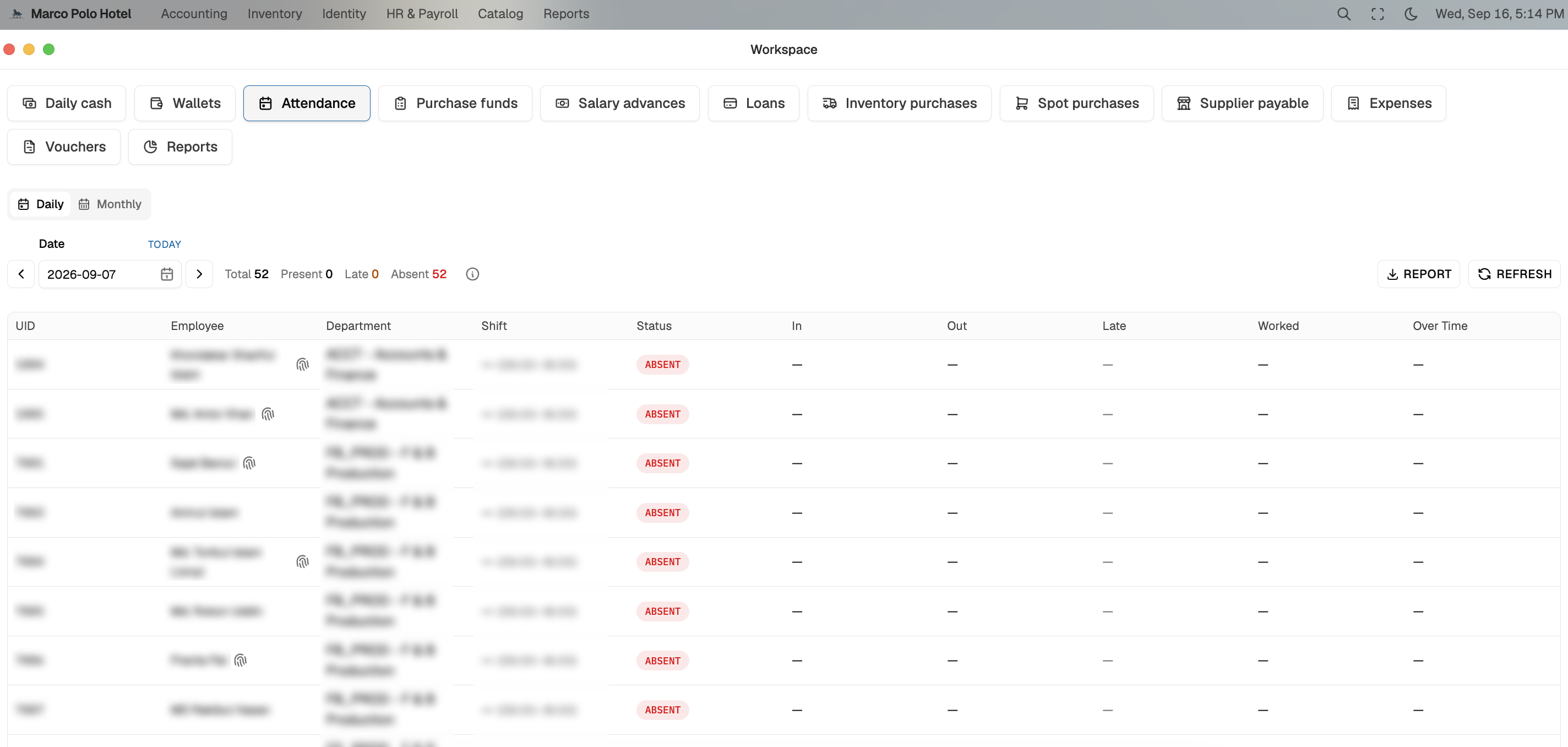Viewport: 1568px width, 747px height.
Task: Click the cash icon on the Daily cash tab
Action: pos(29,104)
